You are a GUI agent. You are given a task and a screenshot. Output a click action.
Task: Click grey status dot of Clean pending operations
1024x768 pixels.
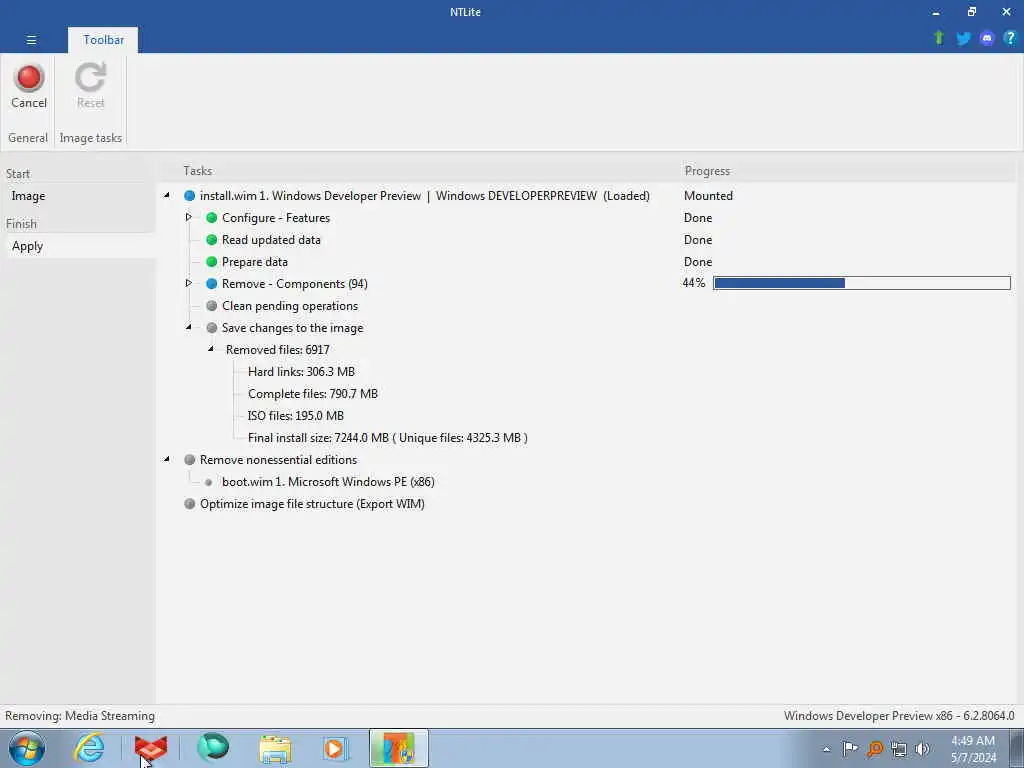click(212, 306)
